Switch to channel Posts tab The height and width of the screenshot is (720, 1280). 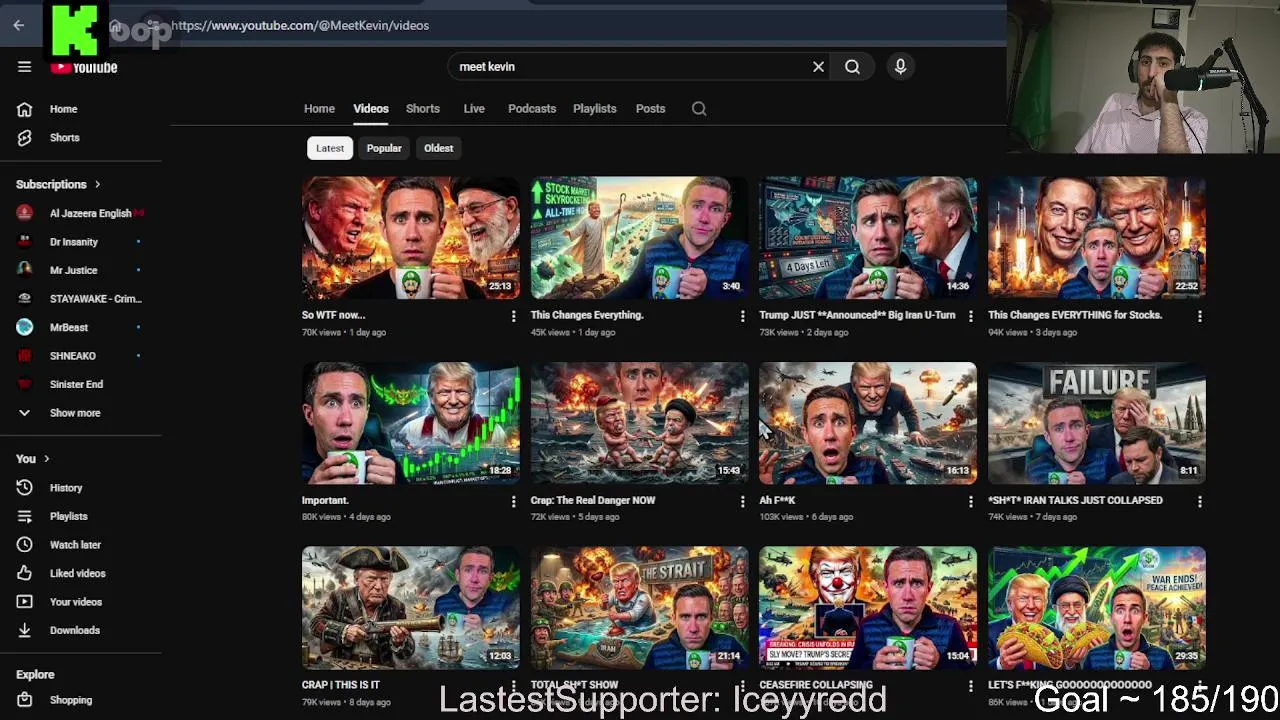click(650, 109)
